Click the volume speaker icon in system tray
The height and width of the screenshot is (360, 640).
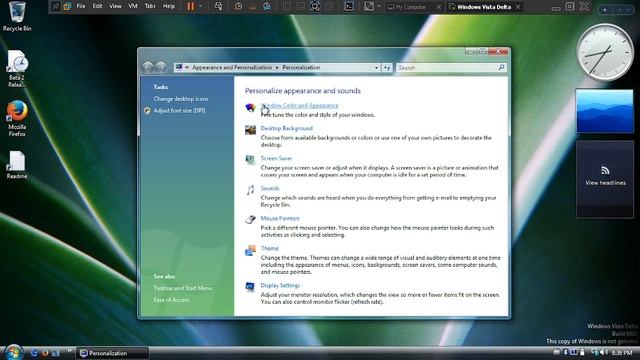point(603,352)
